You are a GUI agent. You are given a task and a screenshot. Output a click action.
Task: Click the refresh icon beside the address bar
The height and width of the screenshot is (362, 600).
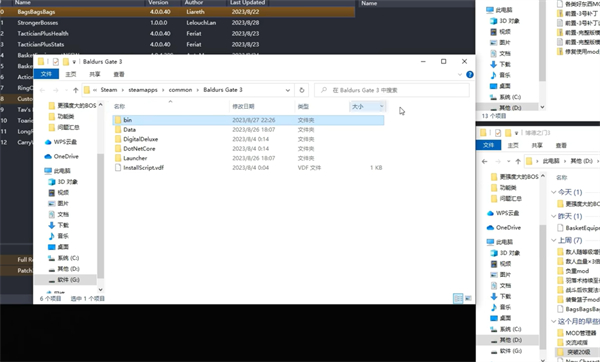[x=302, y=90]
